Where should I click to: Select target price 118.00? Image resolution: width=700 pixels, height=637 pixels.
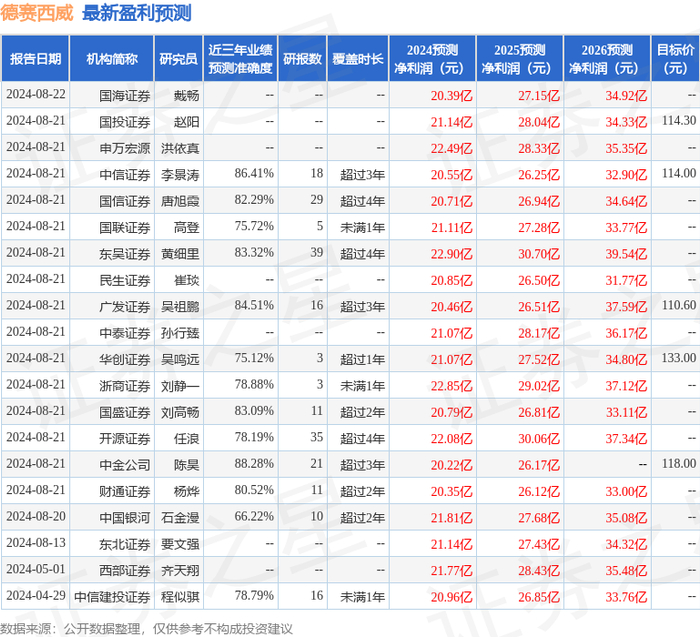679,463
